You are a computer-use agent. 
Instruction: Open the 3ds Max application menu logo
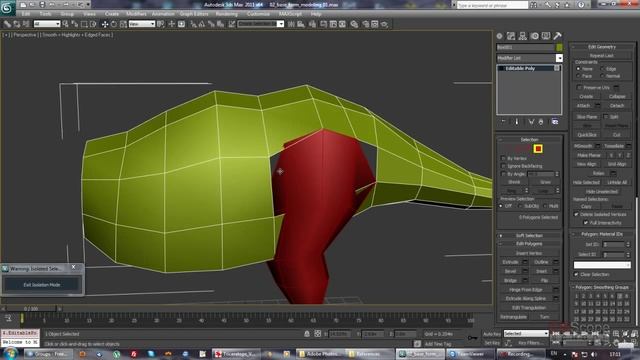point(7,7)
